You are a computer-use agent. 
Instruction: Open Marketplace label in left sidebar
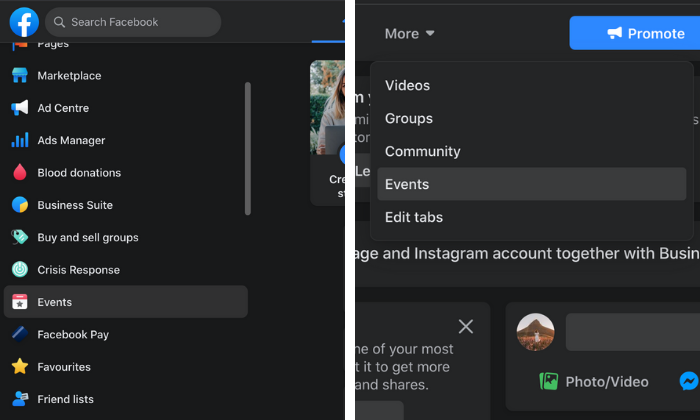click(69, 76)
